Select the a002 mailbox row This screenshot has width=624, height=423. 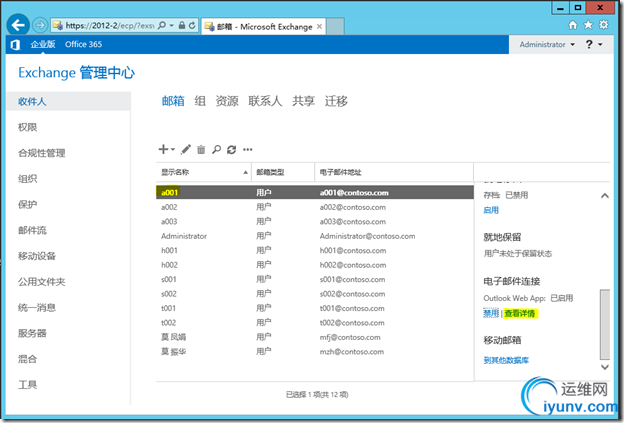[315, 207]
